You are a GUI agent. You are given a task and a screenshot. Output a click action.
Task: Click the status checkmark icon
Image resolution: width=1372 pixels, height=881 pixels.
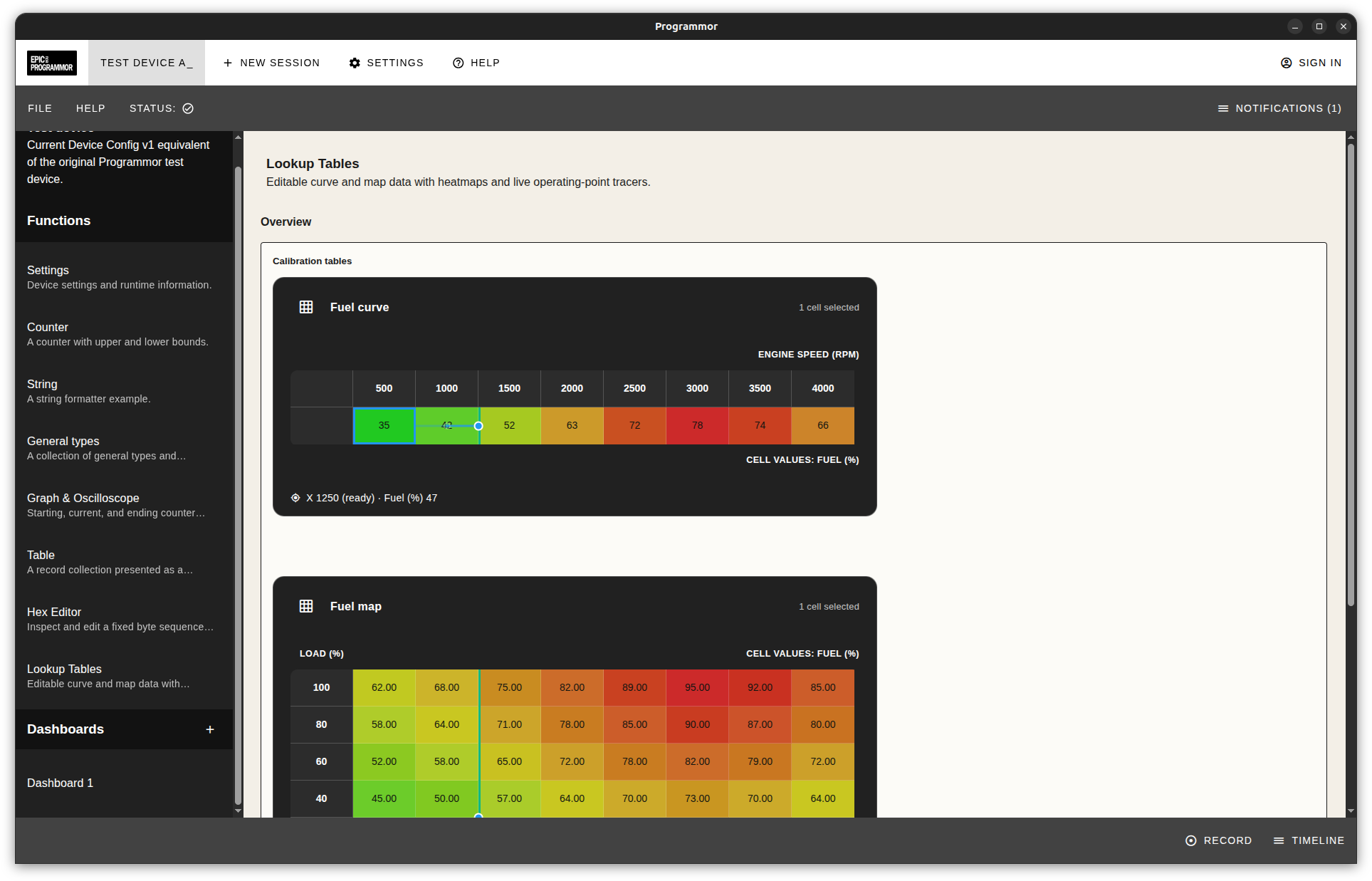188,108
